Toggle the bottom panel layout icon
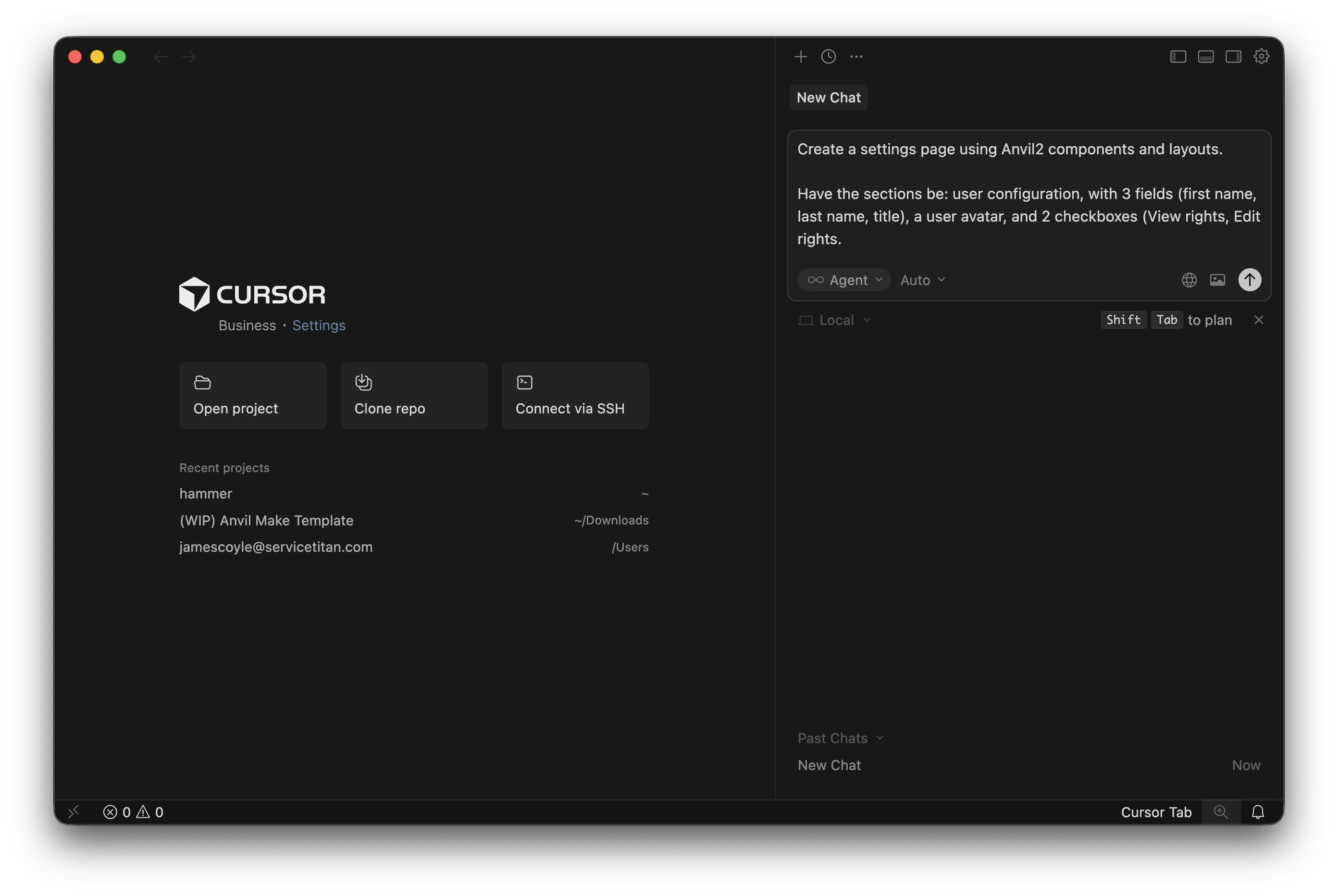 coord(1205,57)
